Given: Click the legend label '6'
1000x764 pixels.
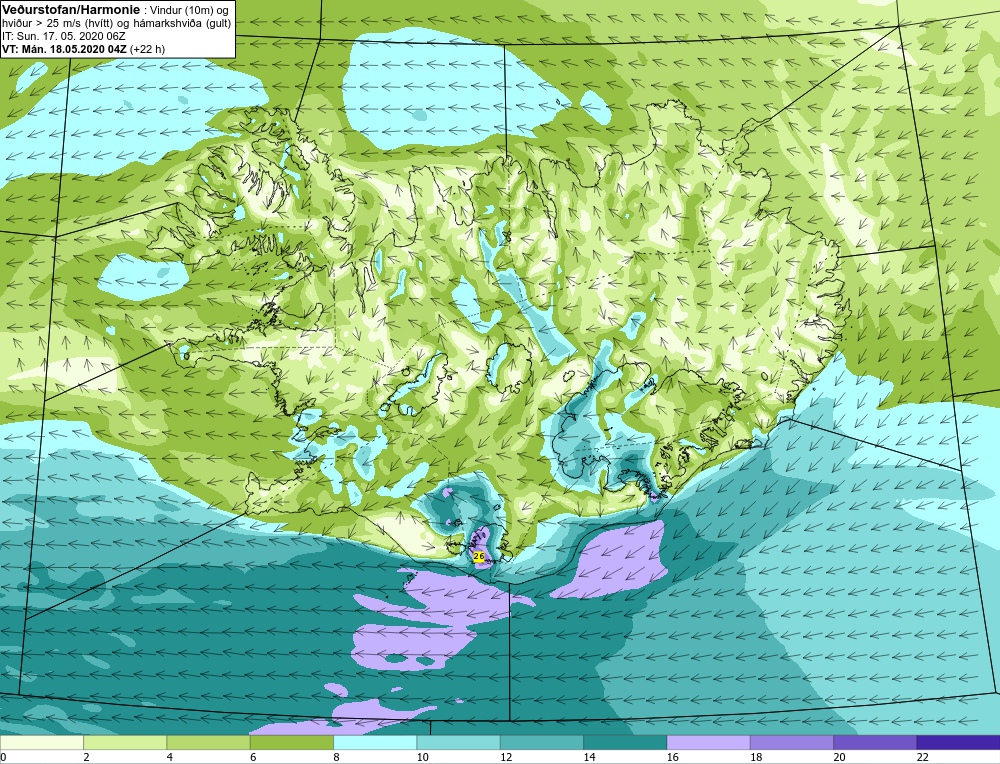Looking at the screenshot, I should coord(253,757).
